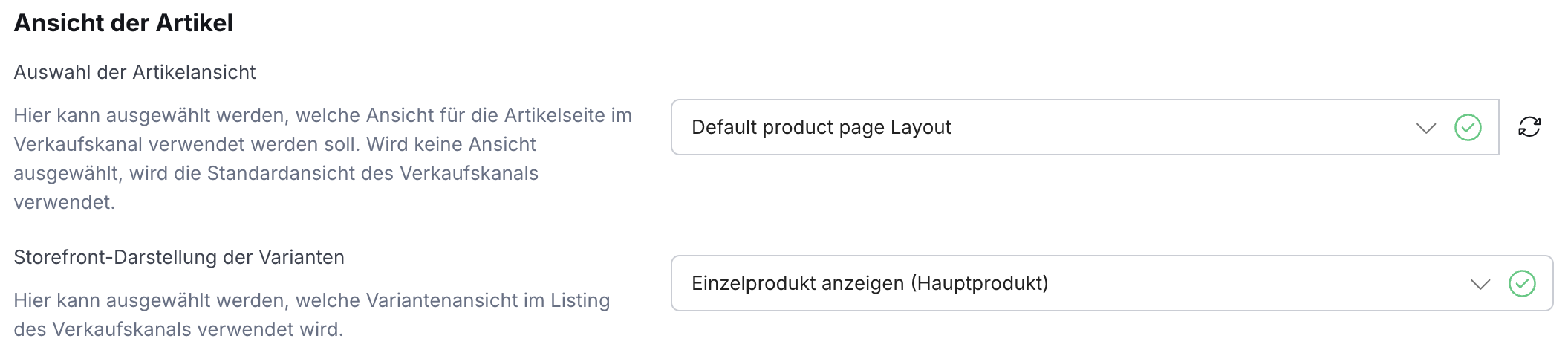Image resolution: width=1568 pixels, height=359 pixels.
Task: Click the line 'des Verkaufskanals verwendet wird.'
Action: click(x=178, y=329)
